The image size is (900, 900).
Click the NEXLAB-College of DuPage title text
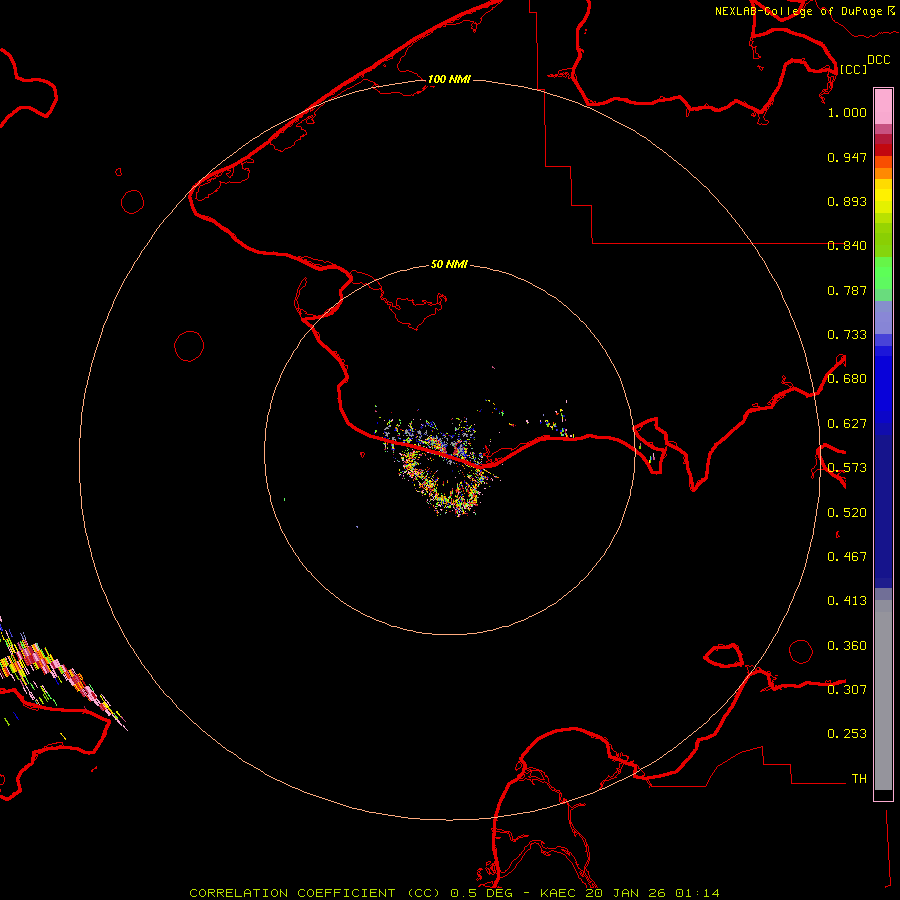pos(797,11)
